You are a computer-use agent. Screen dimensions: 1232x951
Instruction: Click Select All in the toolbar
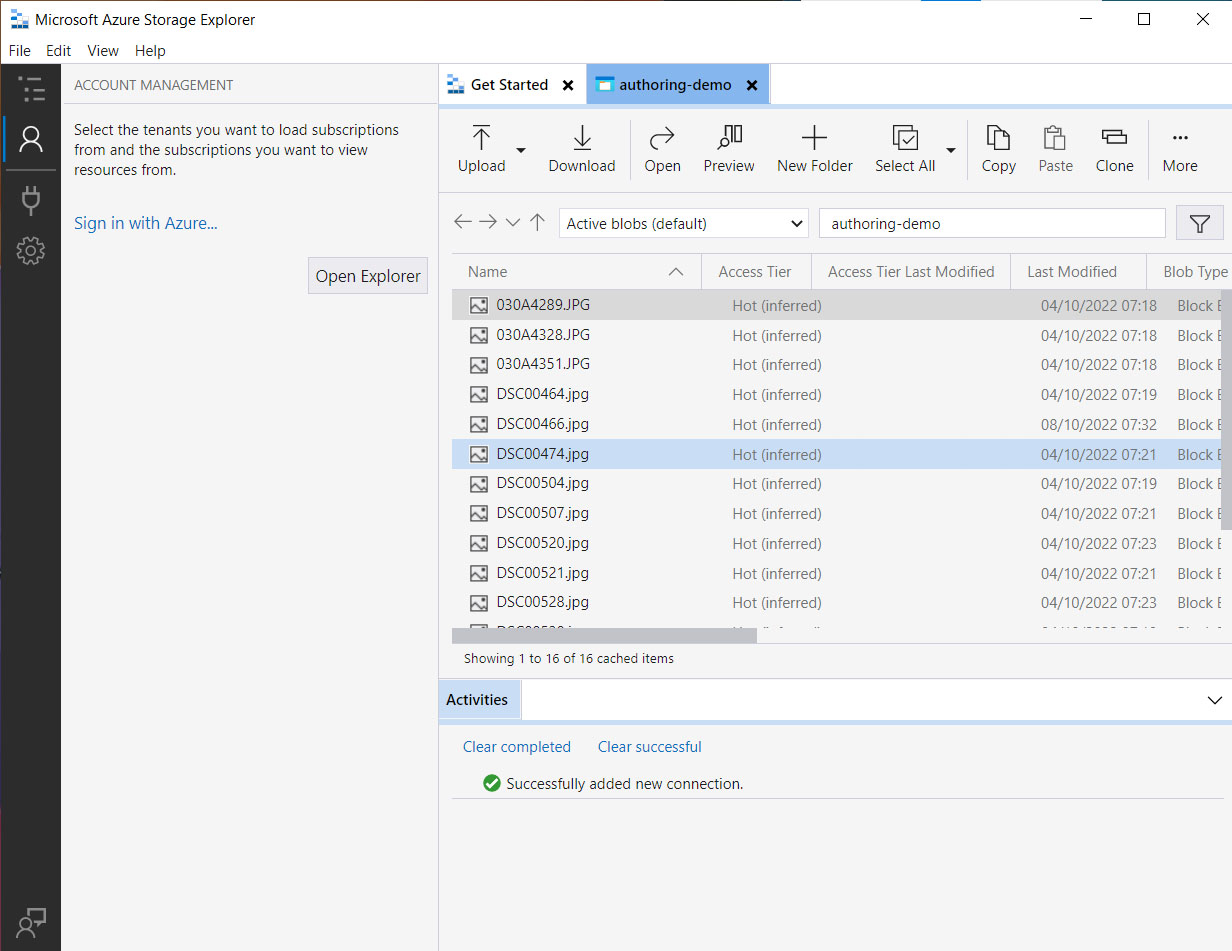coord(905,150)
